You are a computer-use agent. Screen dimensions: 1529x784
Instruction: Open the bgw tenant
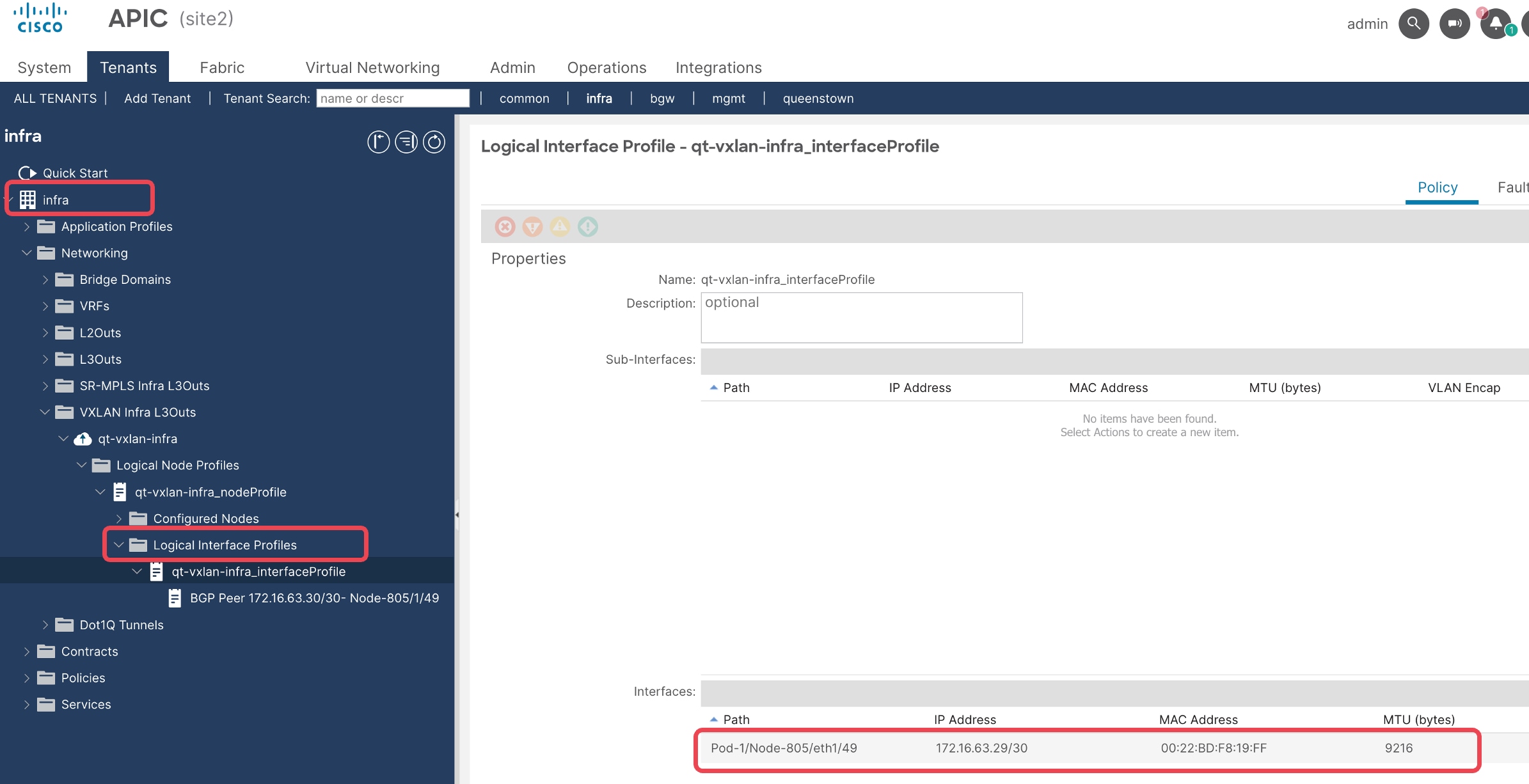(x=662, y=98)
